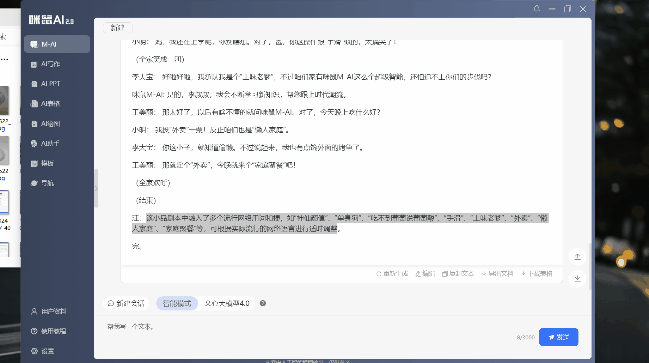The image size is (649, 363).
Task: Minimize the AI application window
Action: 552,9
